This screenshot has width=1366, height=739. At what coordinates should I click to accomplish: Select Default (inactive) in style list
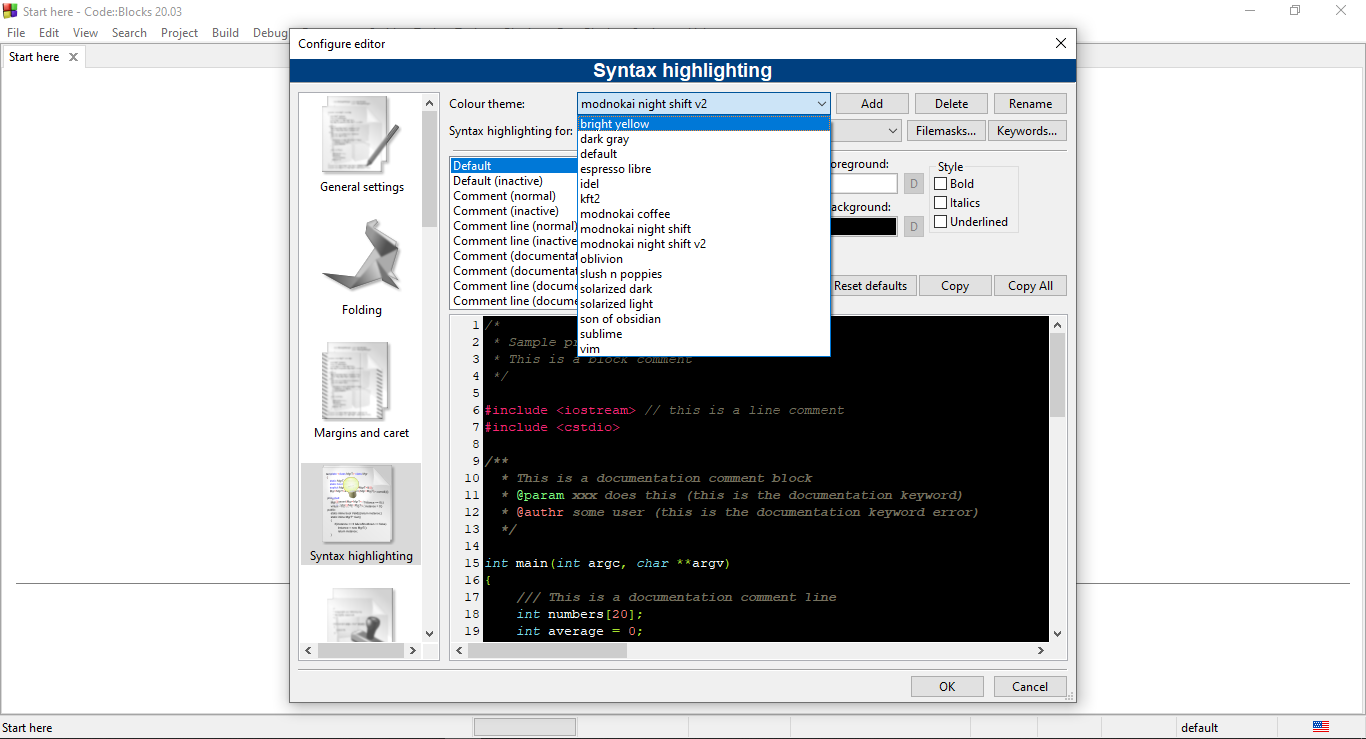coord(514,181)
